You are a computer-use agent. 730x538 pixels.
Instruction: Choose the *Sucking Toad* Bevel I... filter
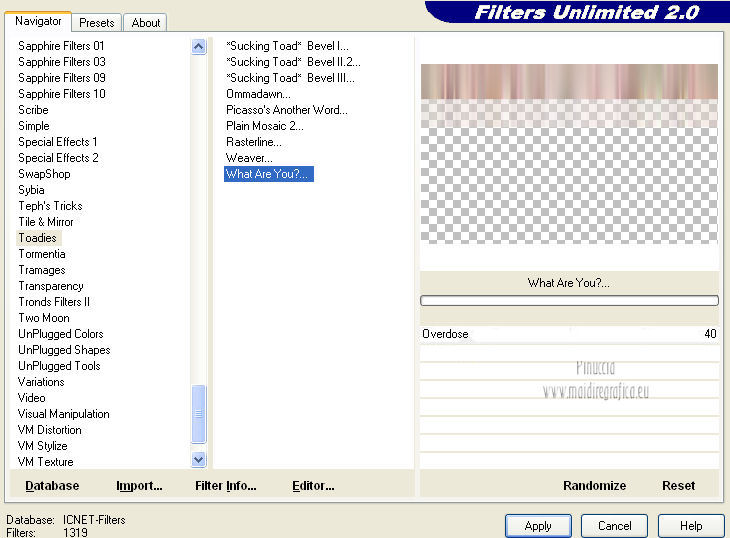[x=287, y=46]
